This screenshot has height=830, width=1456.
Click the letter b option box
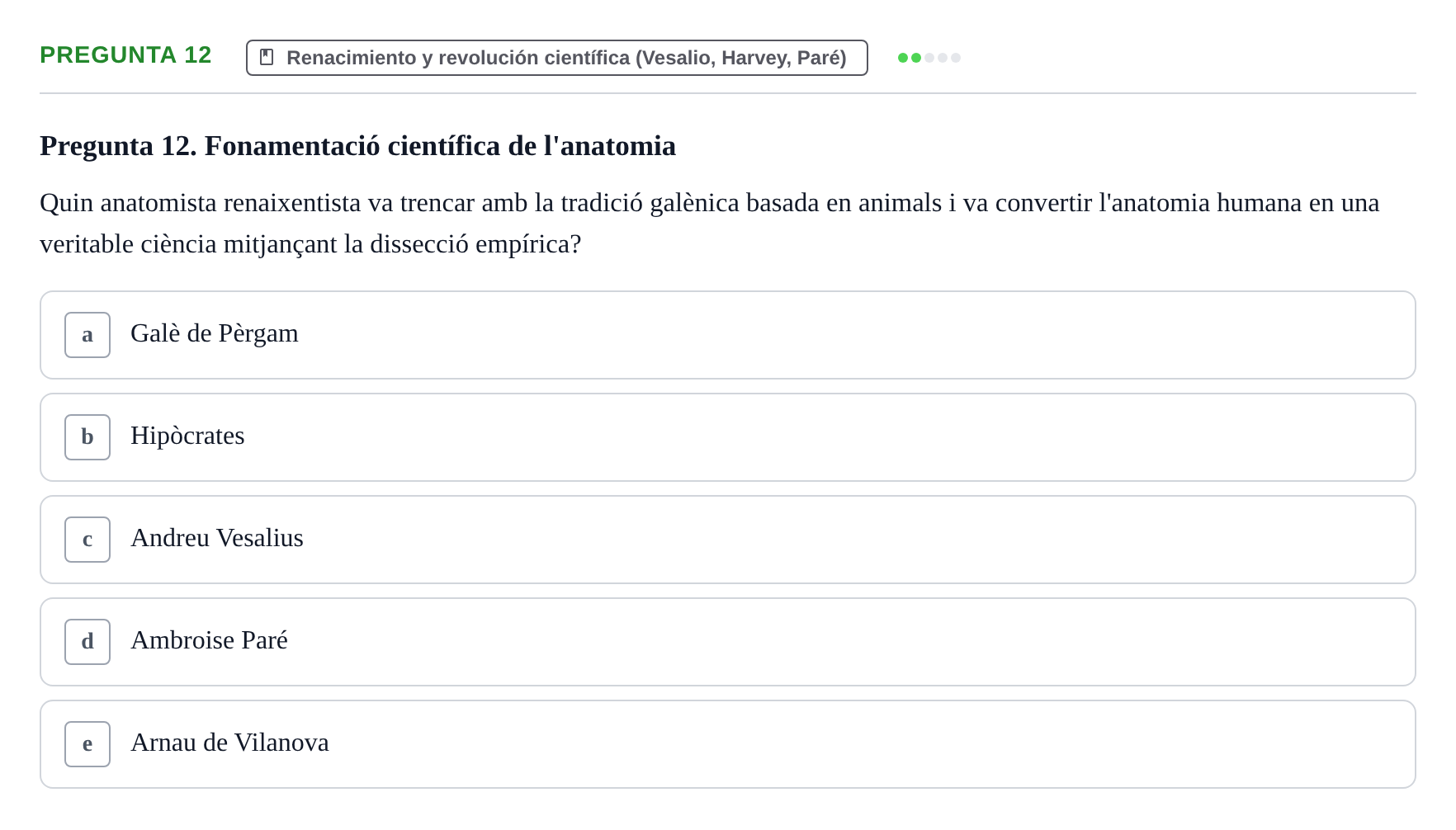pyautogui.click(x=87, y=437)
